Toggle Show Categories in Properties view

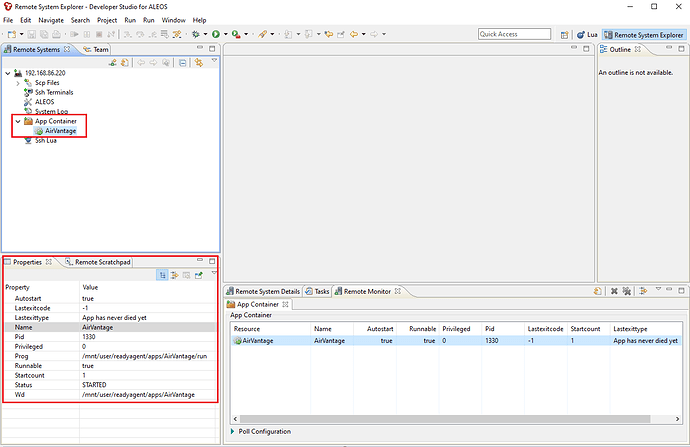162,275
